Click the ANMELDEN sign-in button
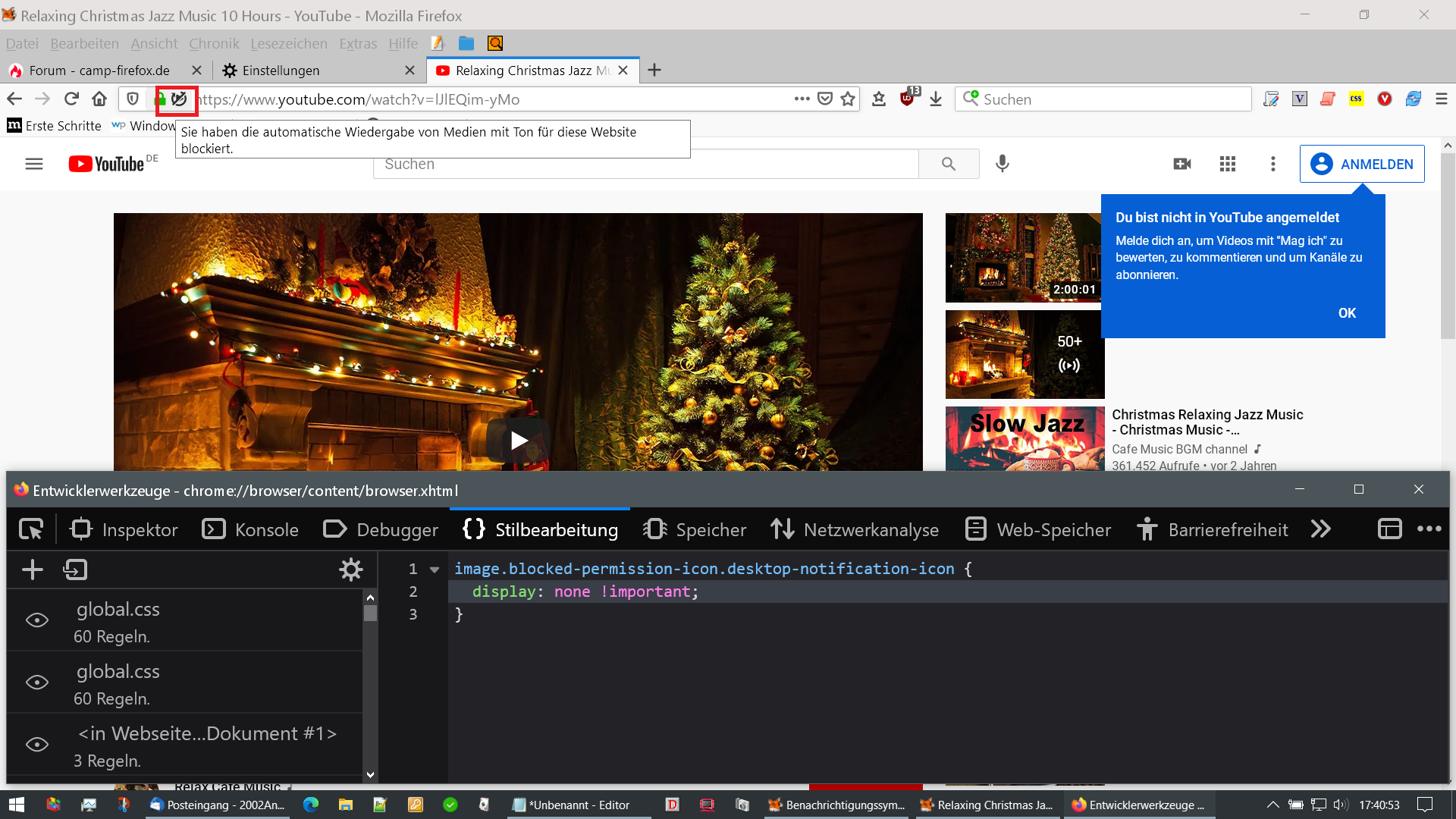Image resolution: width=1456 pixels, height=819 pixels. pyautogui.click(x=1362, y=164)
